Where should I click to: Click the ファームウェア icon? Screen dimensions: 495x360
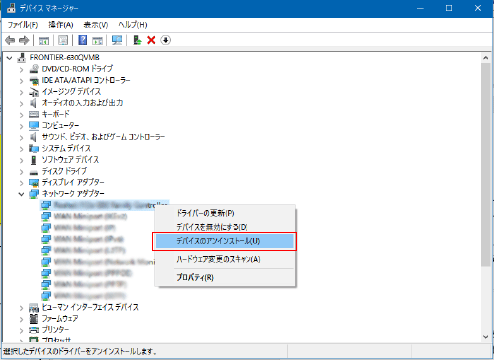click(34, 319)
